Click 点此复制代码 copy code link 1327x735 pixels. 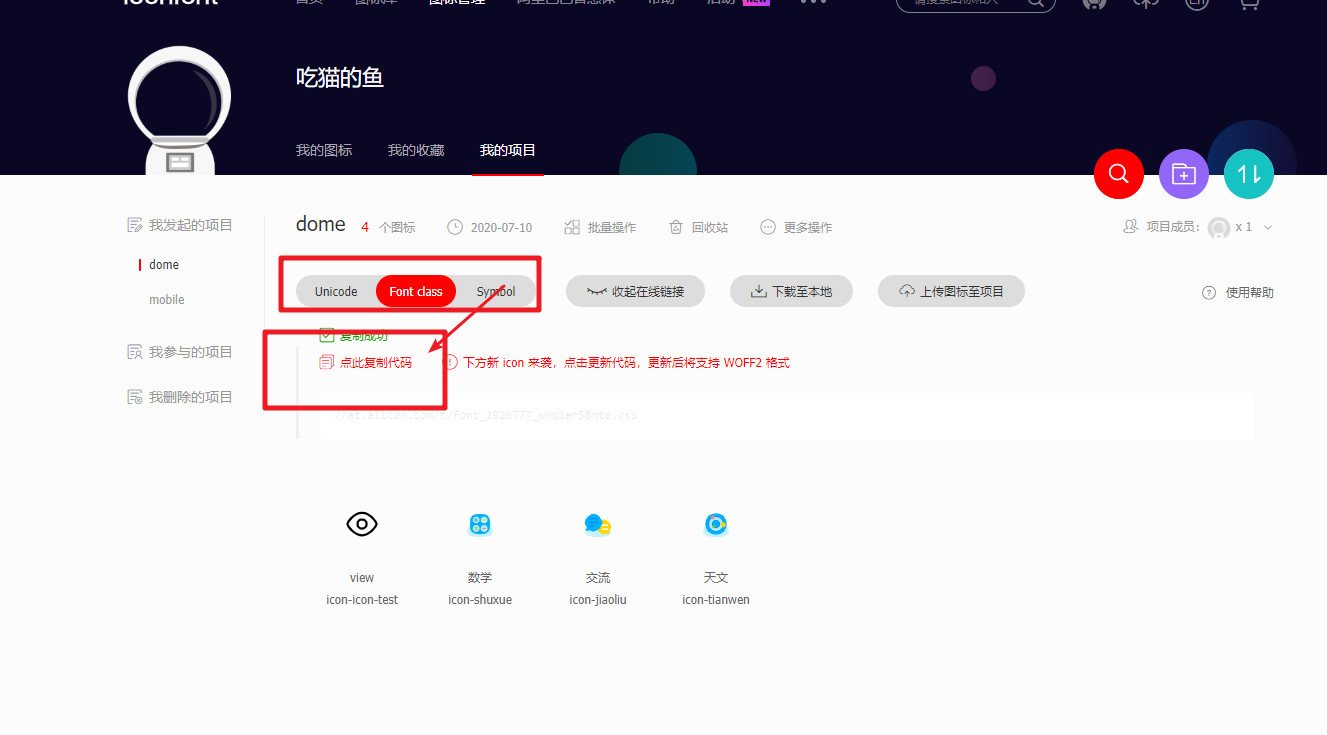tap(366, 362)
